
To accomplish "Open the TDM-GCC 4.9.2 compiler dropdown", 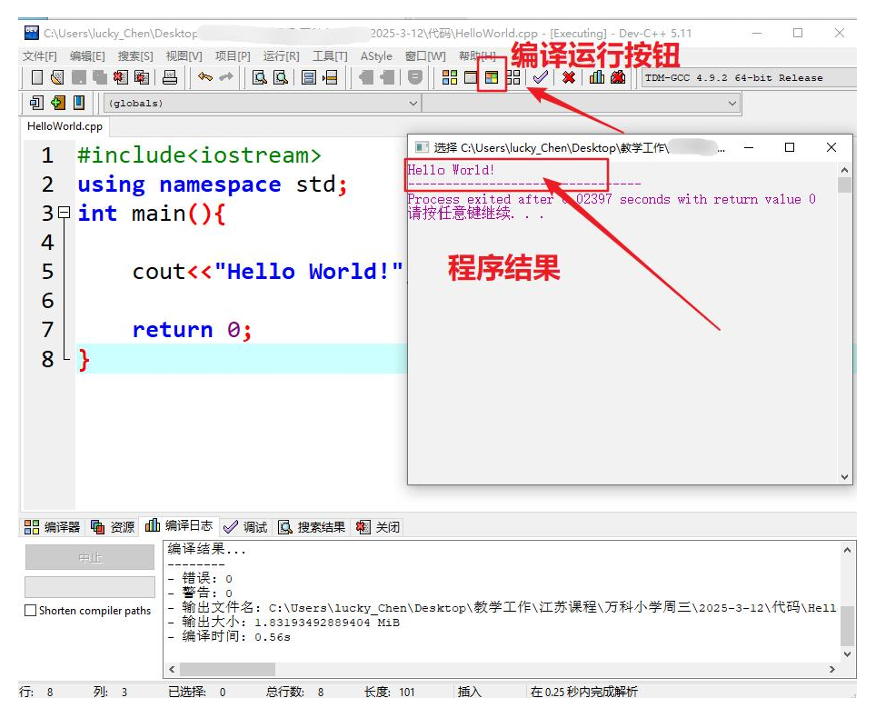I will point(750,78).
